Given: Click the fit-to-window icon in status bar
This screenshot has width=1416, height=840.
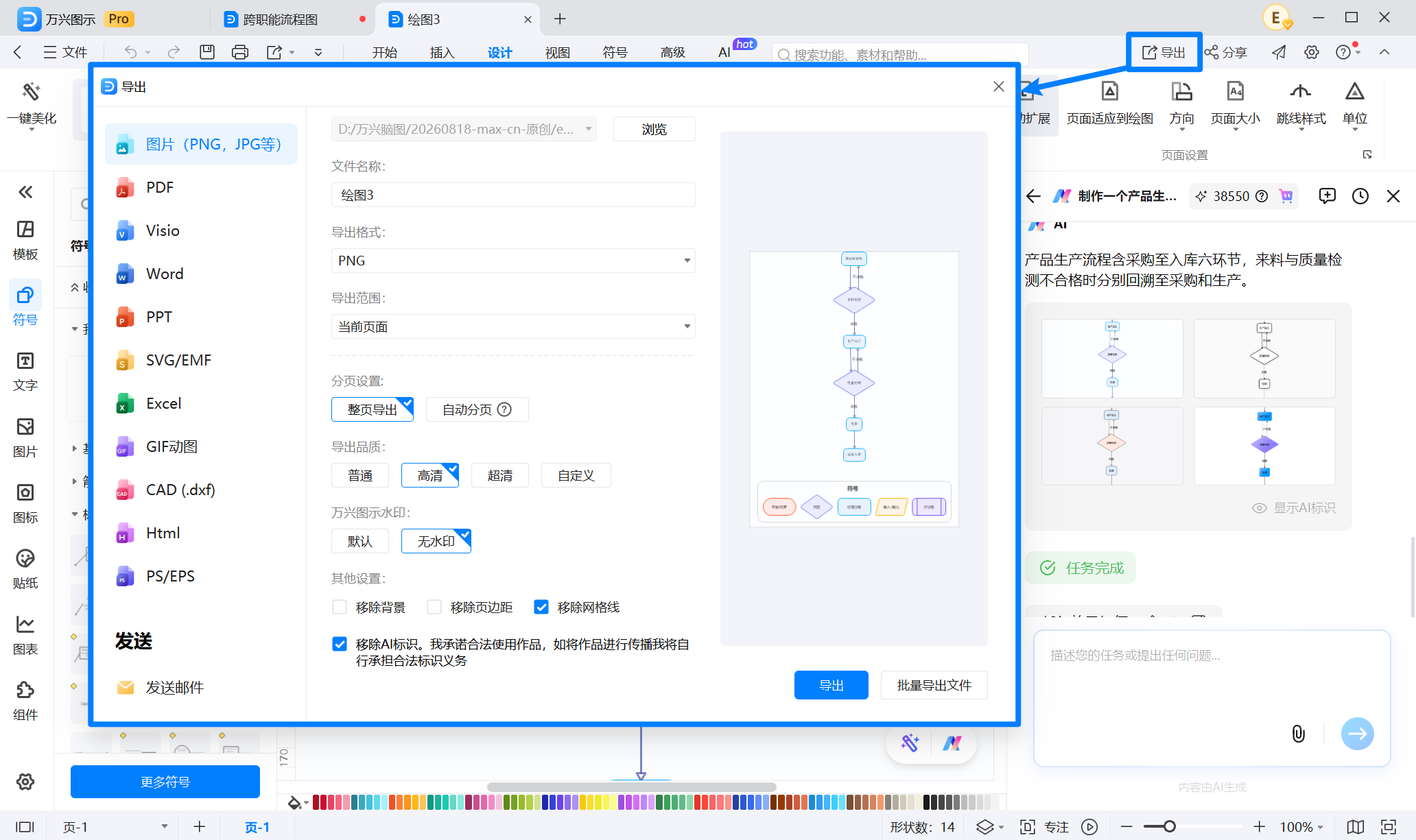Looking at the screenshot, I should (x=1389, y=827).
